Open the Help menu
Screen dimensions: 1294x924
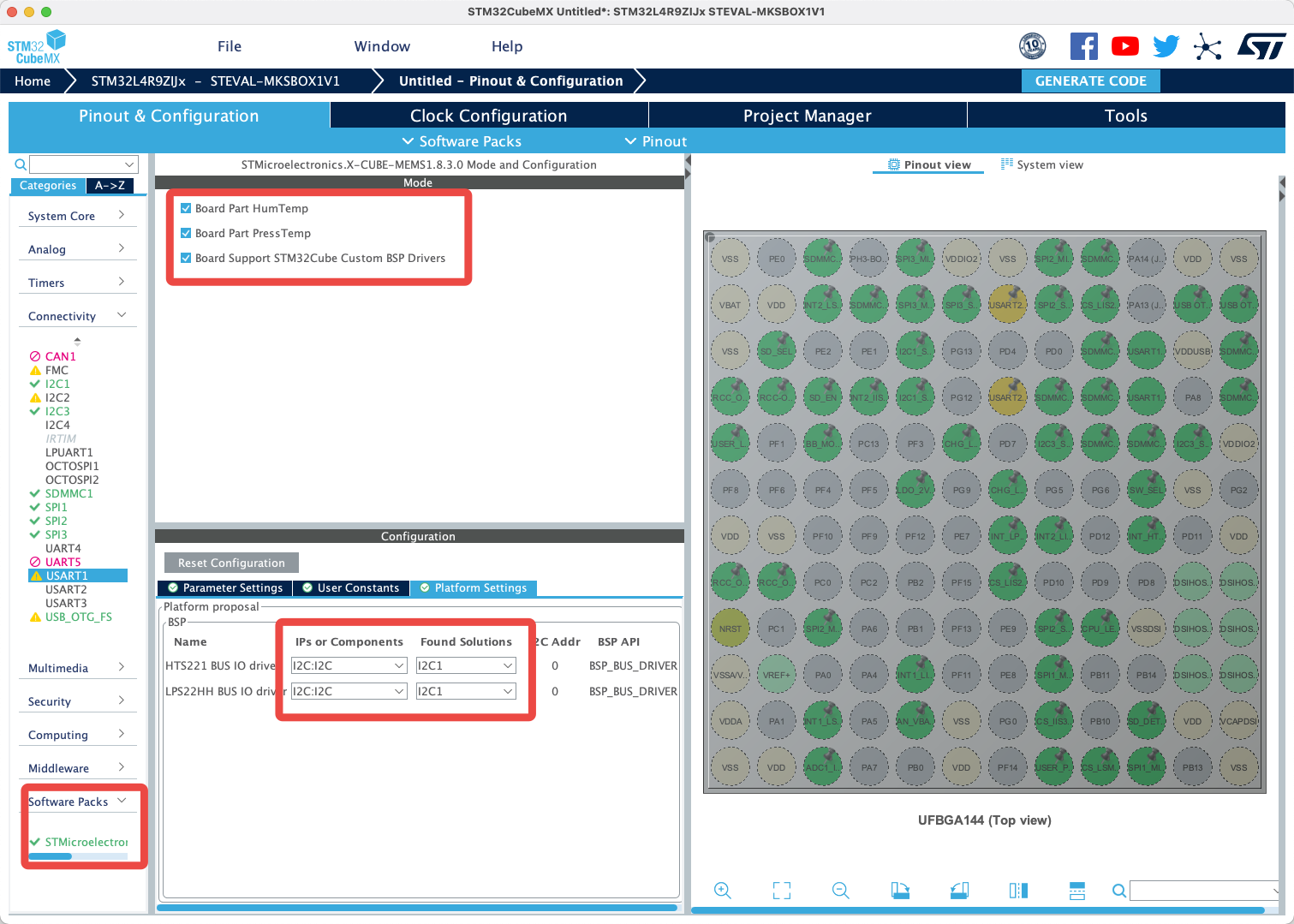click(507, 46)
